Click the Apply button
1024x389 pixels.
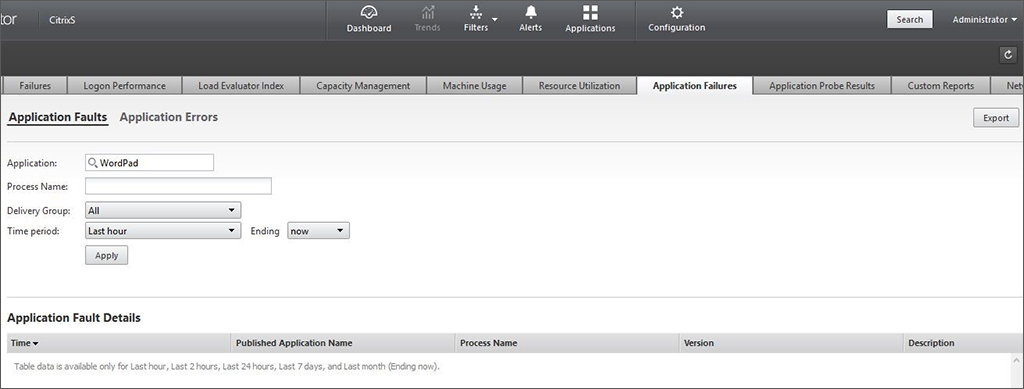tap(106, 255)
